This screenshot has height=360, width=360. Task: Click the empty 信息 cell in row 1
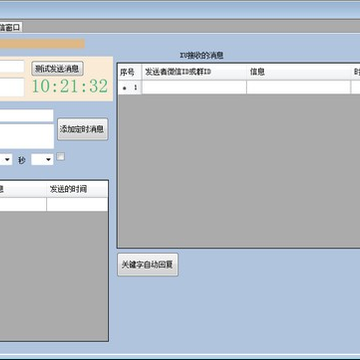299,88
